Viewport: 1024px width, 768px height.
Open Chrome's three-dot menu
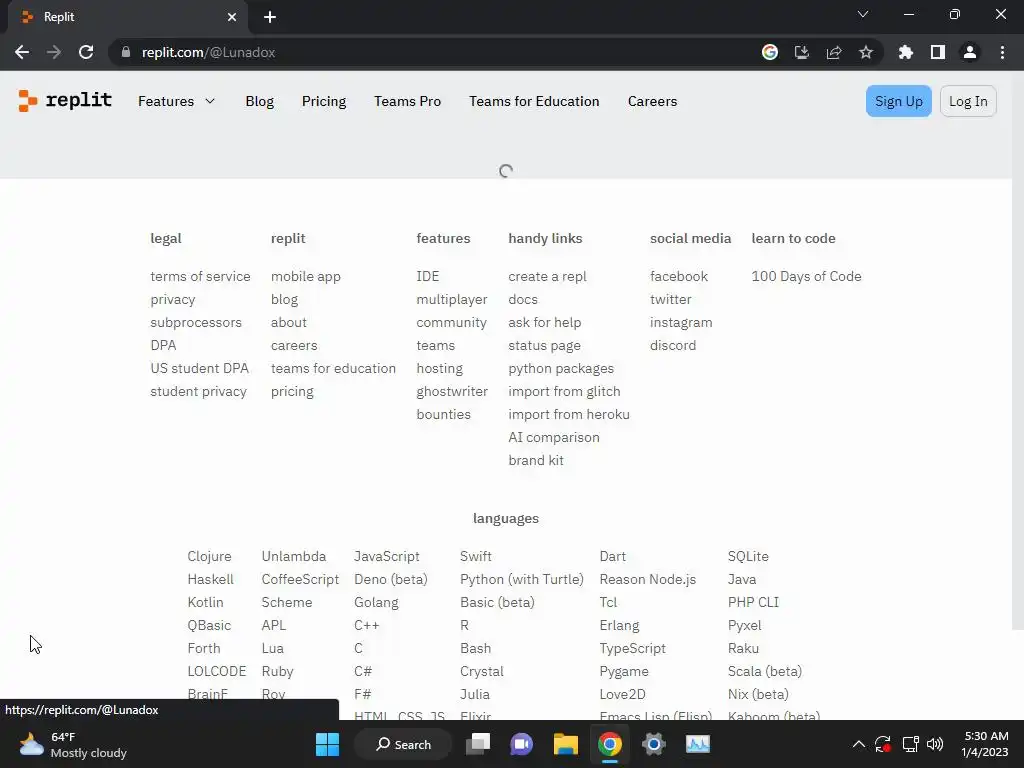1002,52
